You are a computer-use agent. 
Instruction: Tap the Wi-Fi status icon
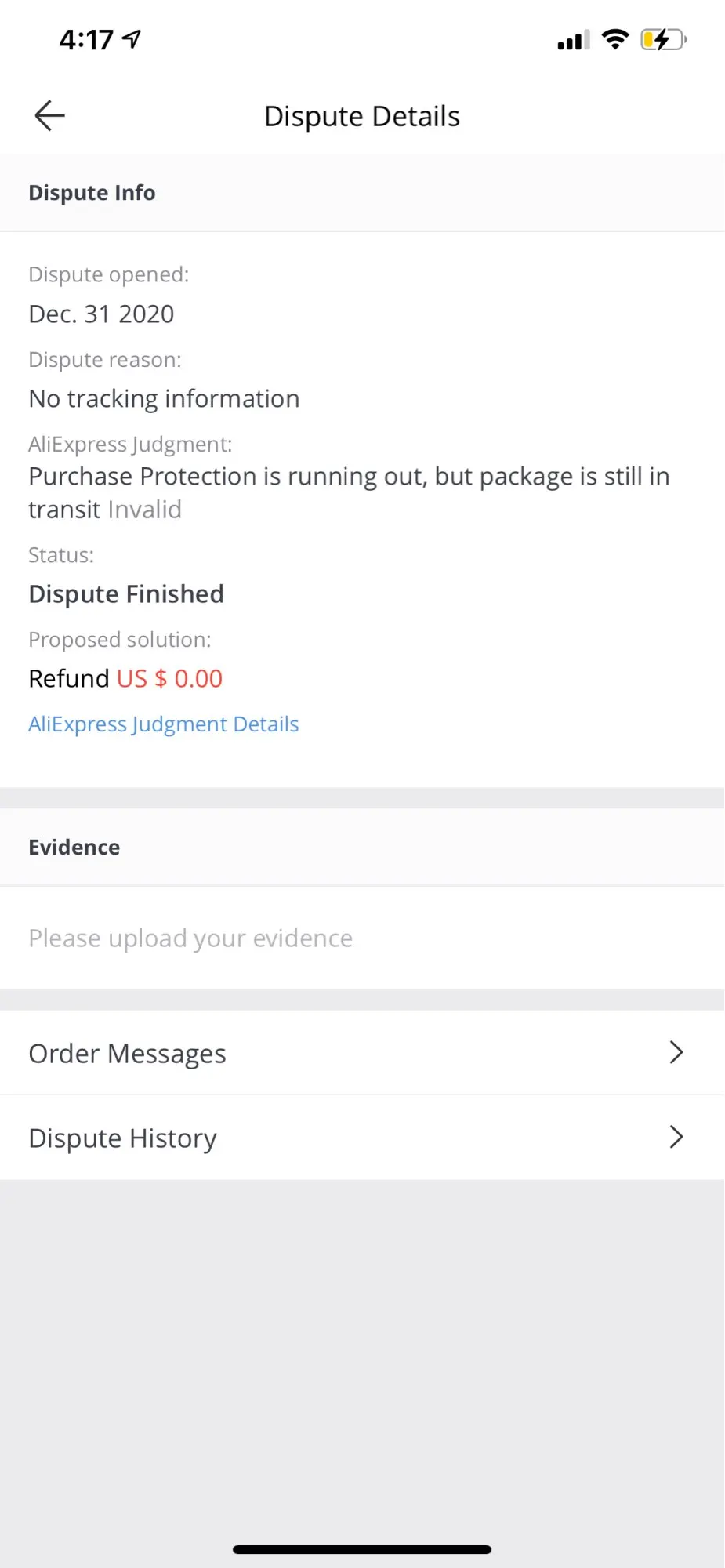[x=615, y=39]
